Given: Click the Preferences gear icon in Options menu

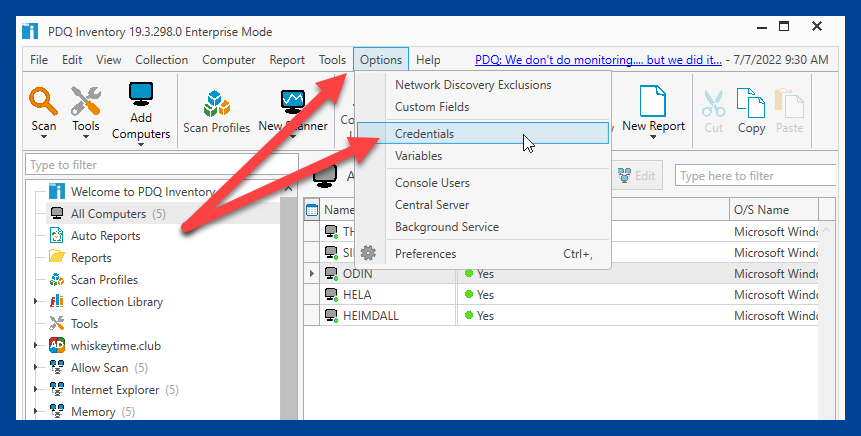Looking at the screenshot, I should coord(368,253).
